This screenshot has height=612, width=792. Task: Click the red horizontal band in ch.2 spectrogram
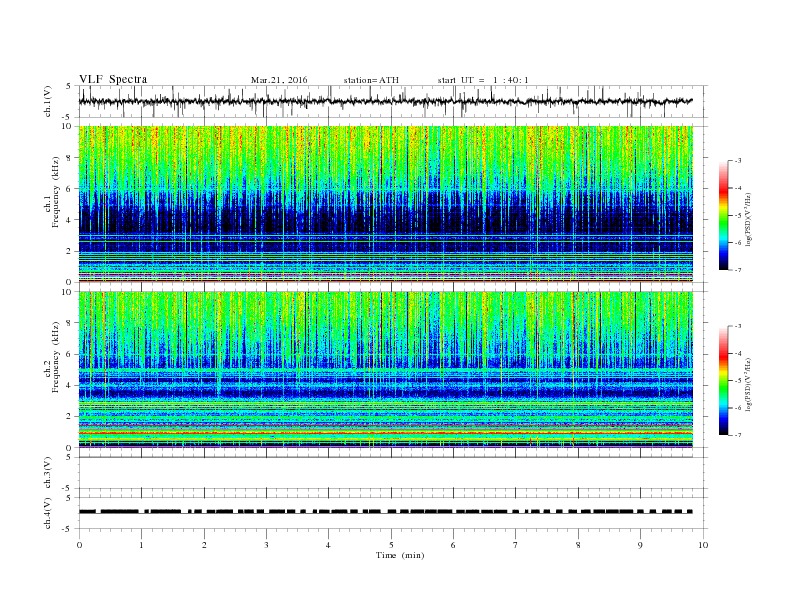tap(386, 433)
